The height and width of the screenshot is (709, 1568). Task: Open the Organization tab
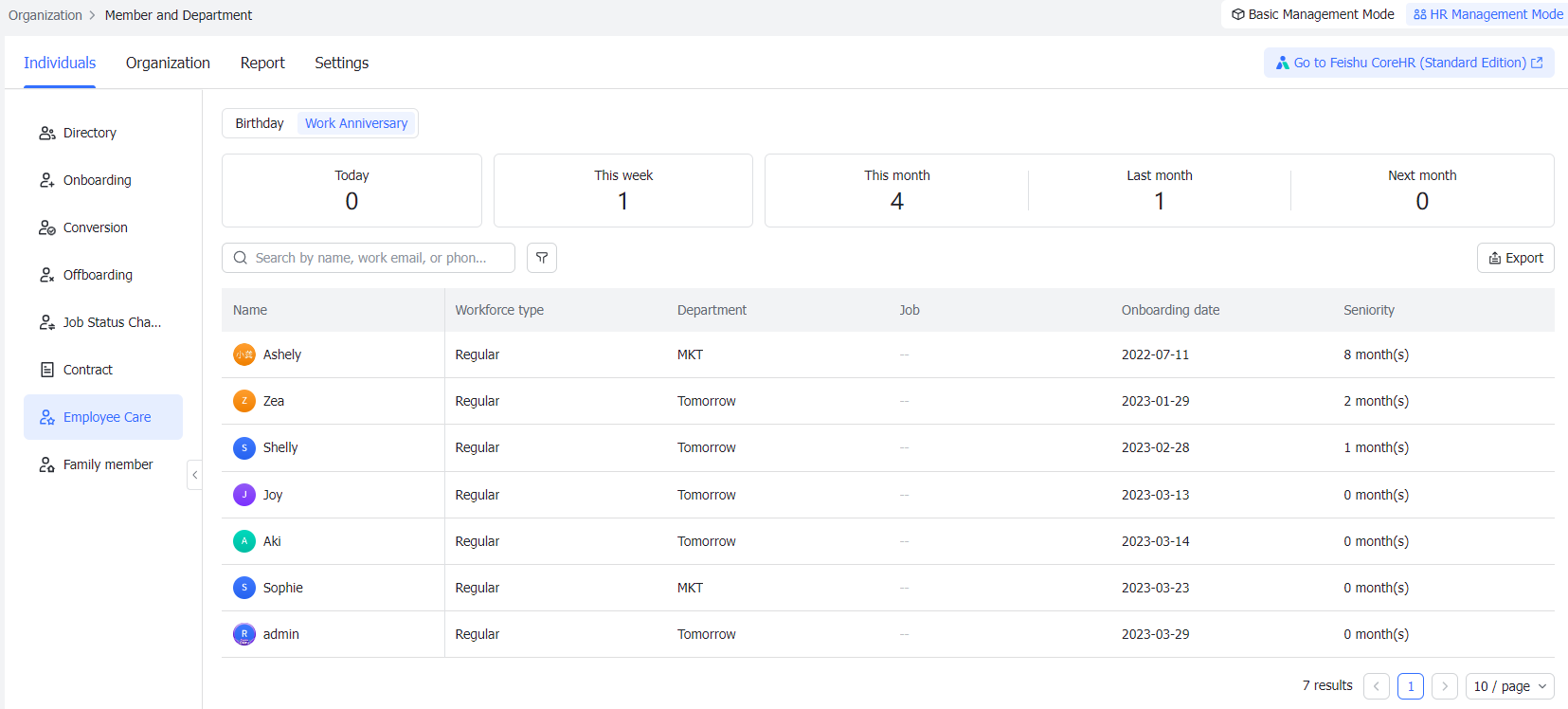pyautogui.click(x=168, y=63)
